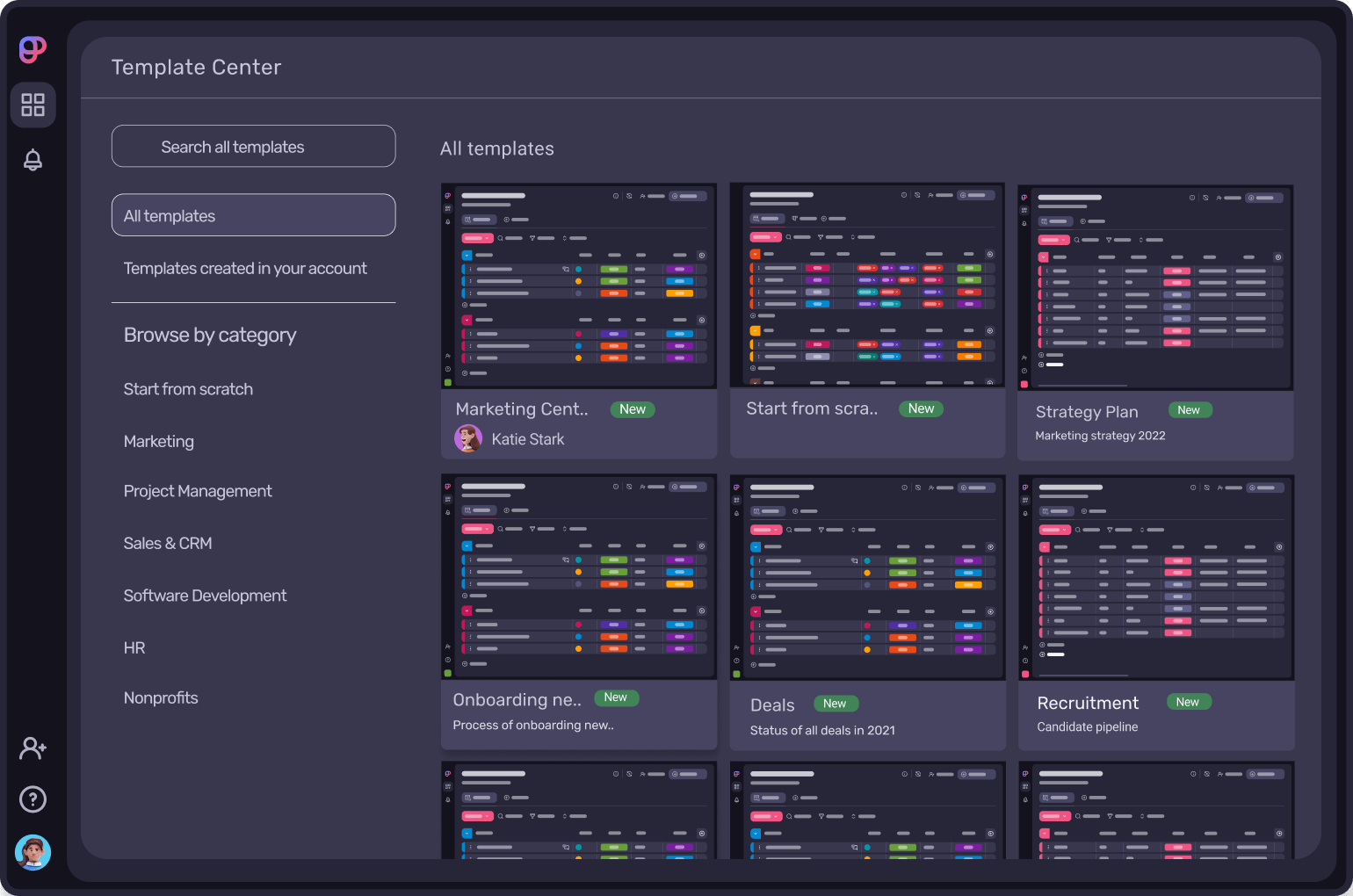Browse the Marketing category
This screenshot has width=1353, height=896.
coord(159,442)
